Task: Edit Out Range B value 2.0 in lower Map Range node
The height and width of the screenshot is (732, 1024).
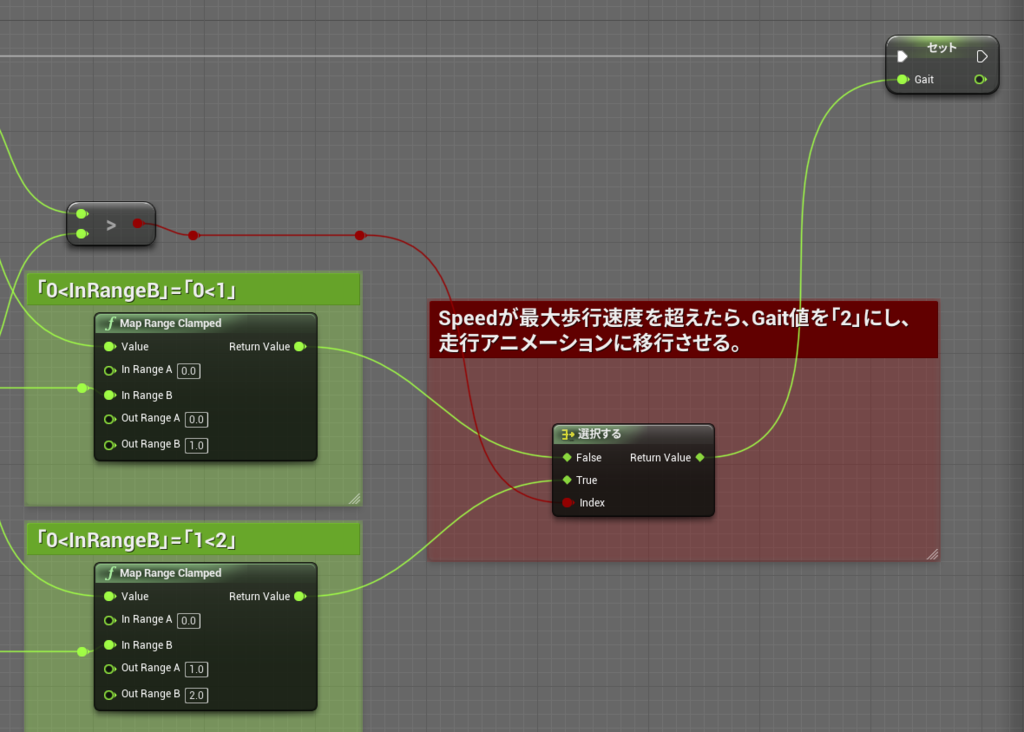Action: coord(197,695)
